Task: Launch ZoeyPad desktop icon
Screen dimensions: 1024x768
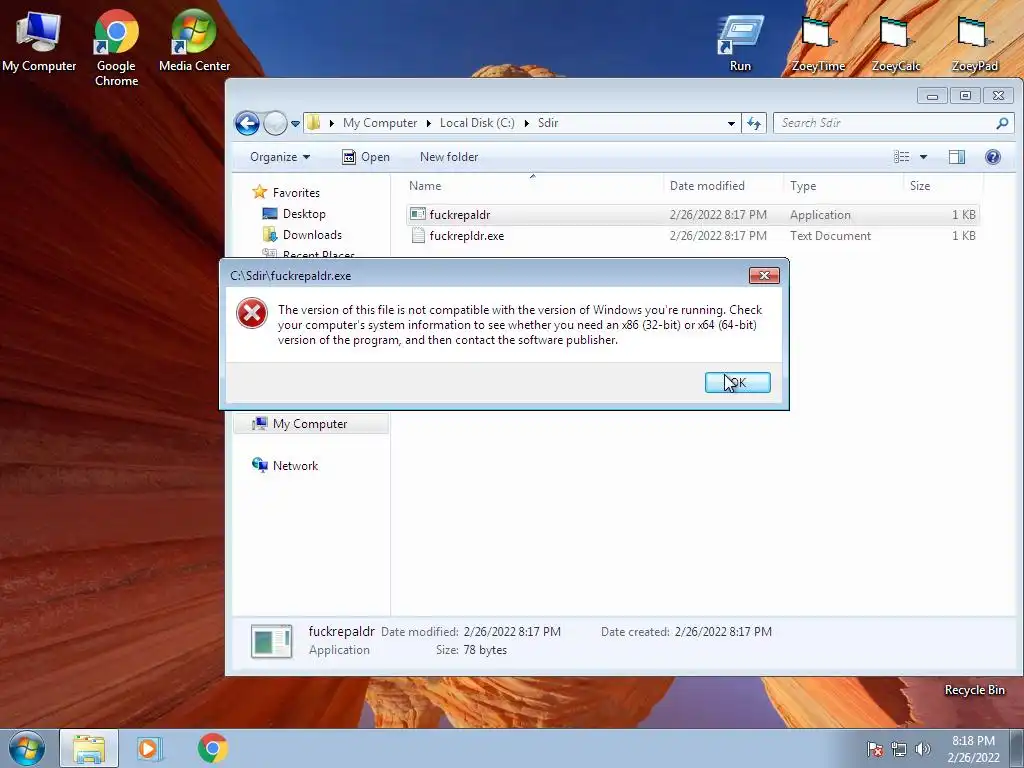Action: pos(974,43)
